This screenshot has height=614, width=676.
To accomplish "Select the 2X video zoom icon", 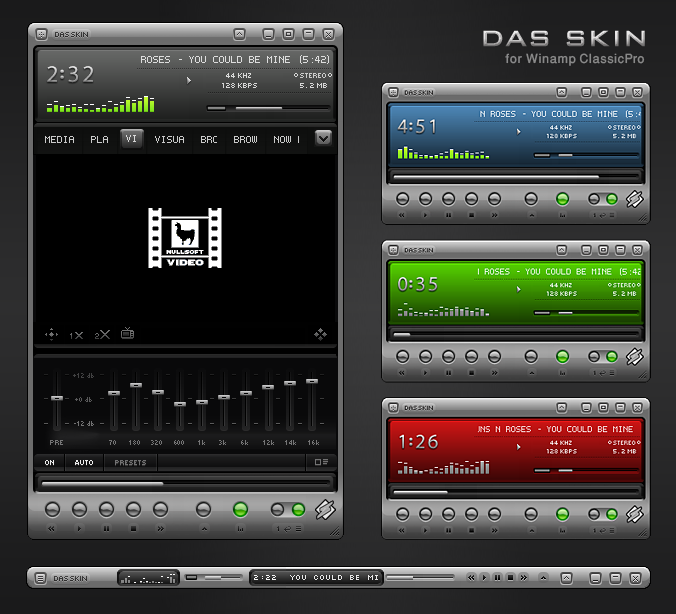I will (102, 335).
